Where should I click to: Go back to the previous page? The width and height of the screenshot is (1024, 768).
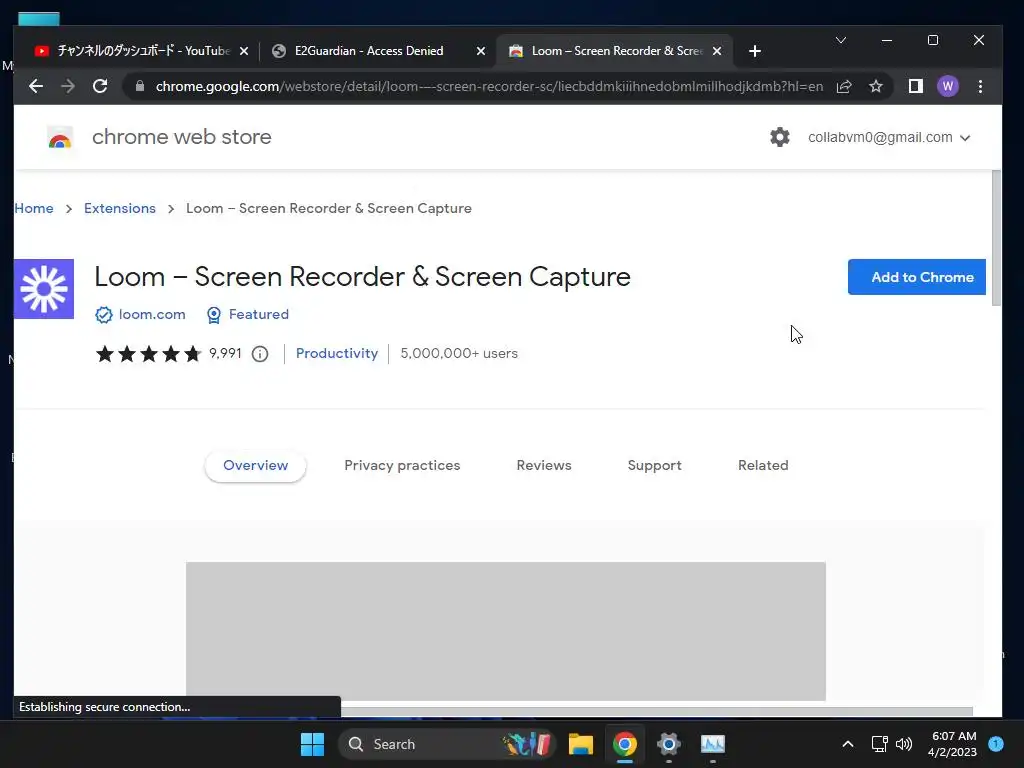tap(36, 86)
